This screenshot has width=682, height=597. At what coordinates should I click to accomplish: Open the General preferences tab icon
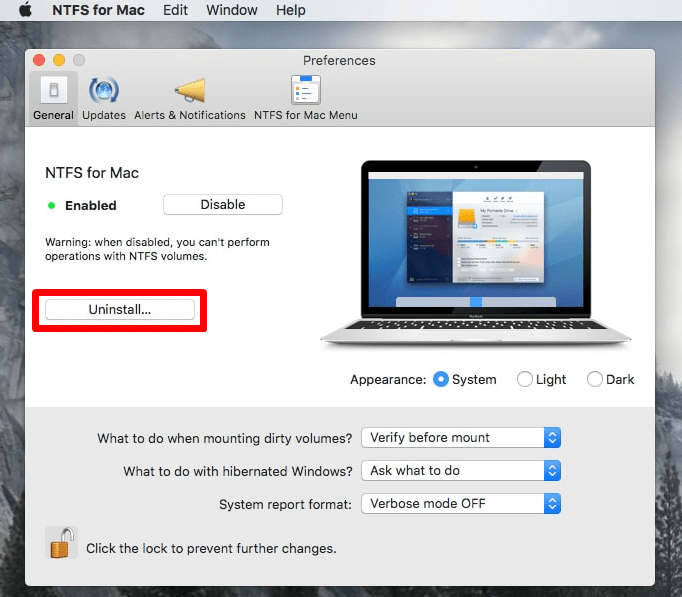(x=53, y=90)
